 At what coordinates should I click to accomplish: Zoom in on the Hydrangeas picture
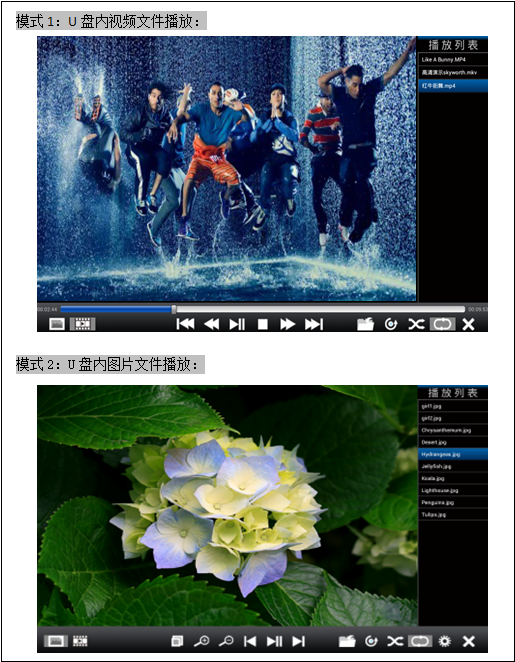201,641
